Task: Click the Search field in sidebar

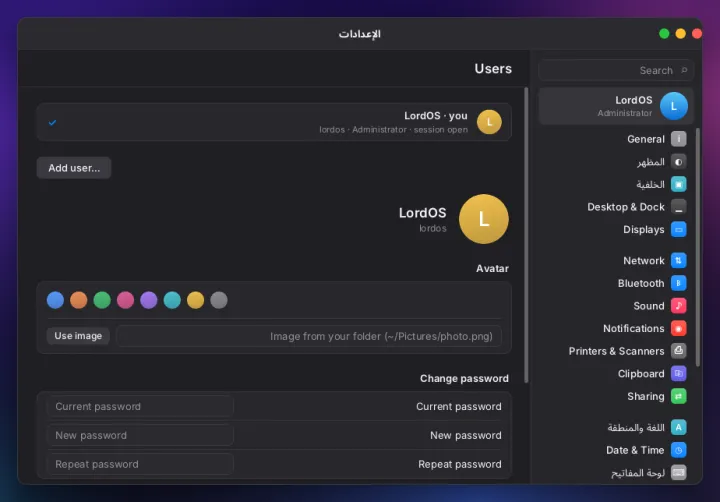Action: 616,70
